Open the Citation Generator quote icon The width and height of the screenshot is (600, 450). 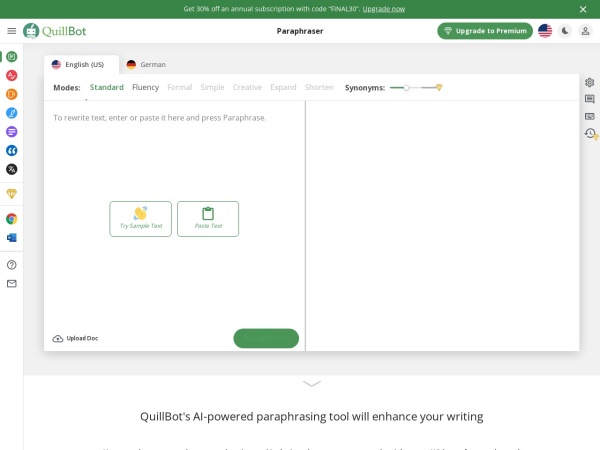[11, 150]
